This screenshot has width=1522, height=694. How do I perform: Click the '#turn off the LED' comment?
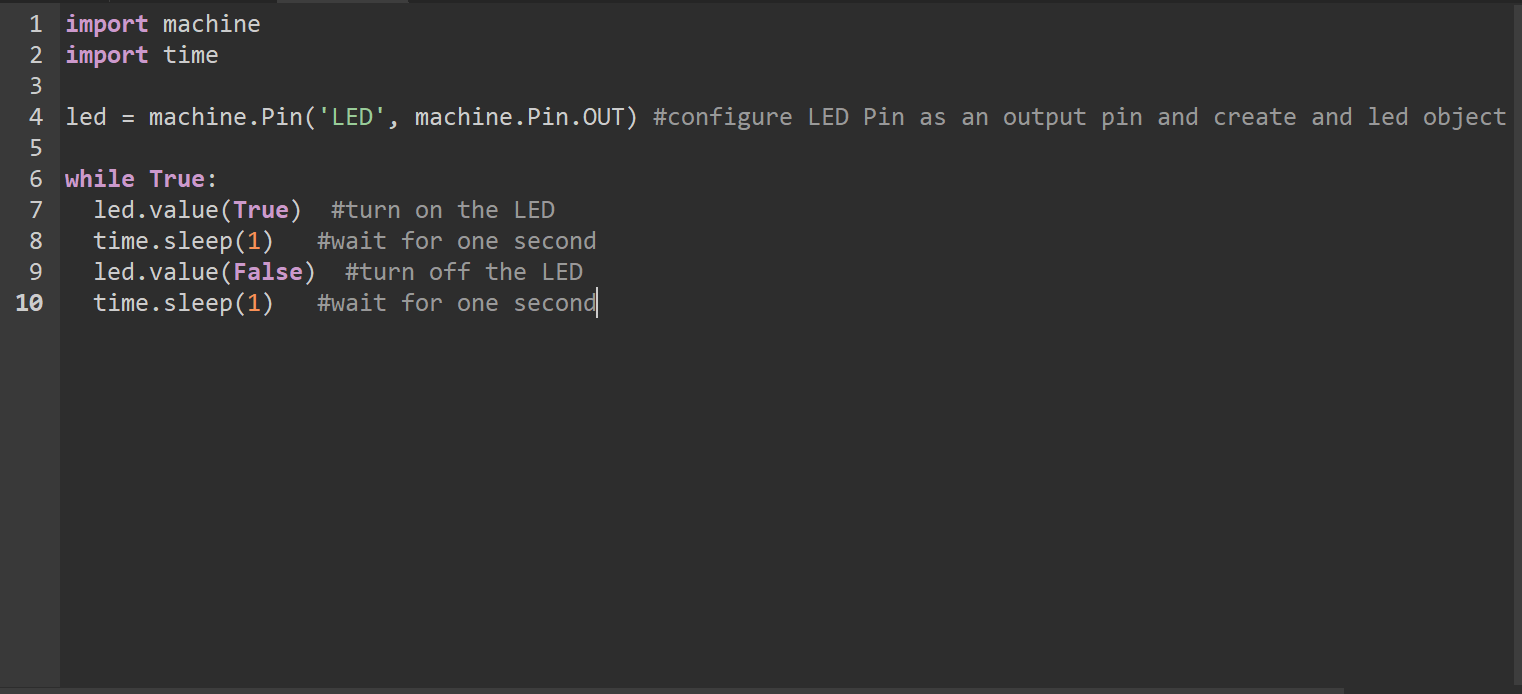pyautogui.click(x=463, y=272)
